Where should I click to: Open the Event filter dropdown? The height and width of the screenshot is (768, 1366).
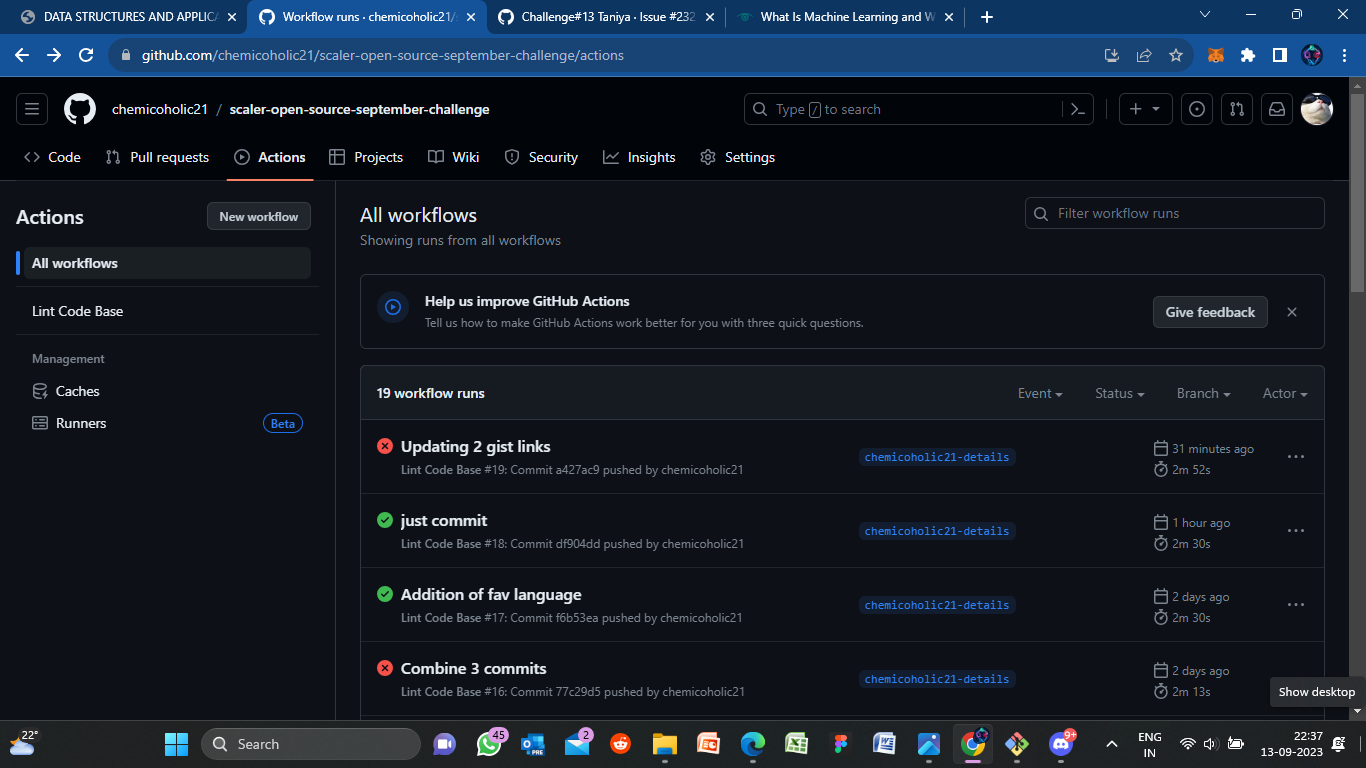[x=1040, y=393]
